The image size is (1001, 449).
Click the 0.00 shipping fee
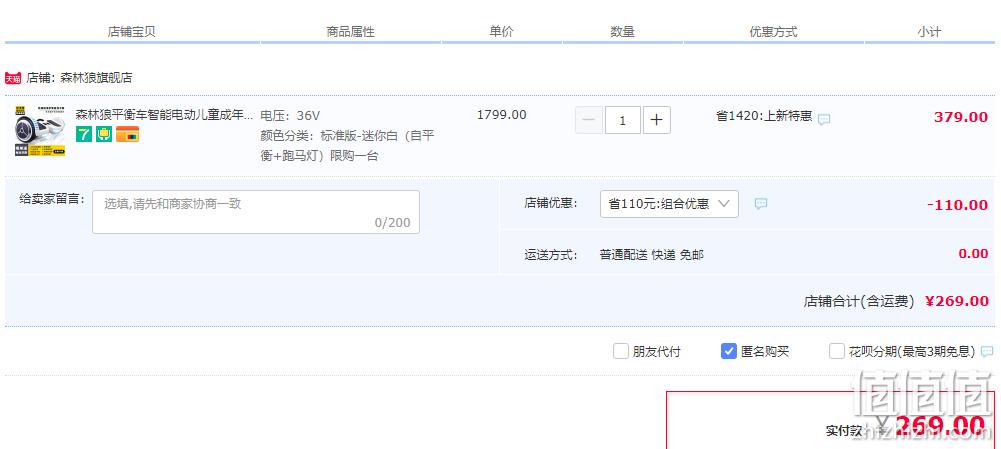pos(974,254)
